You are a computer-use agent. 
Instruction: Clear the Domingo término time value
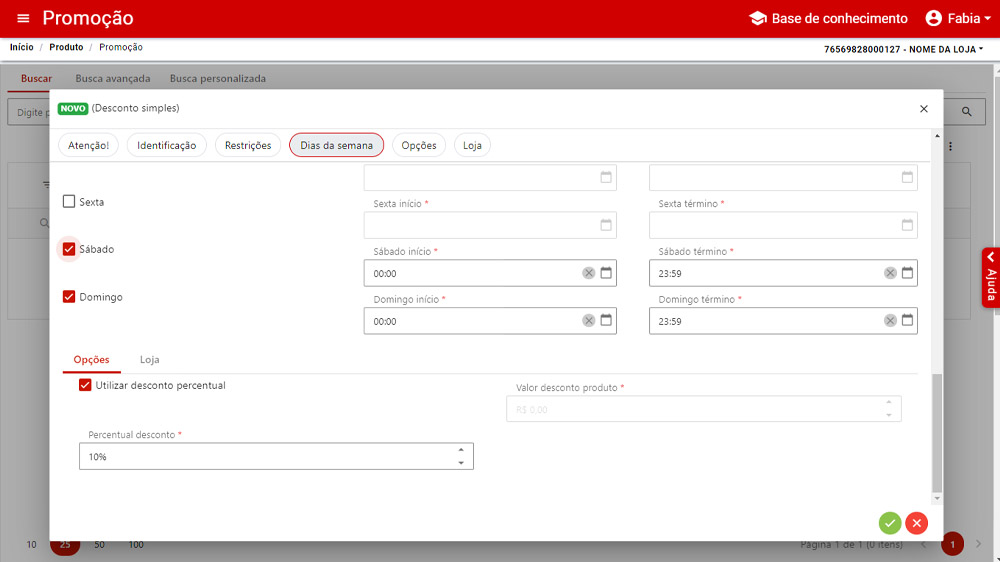[x=890, y=321]
